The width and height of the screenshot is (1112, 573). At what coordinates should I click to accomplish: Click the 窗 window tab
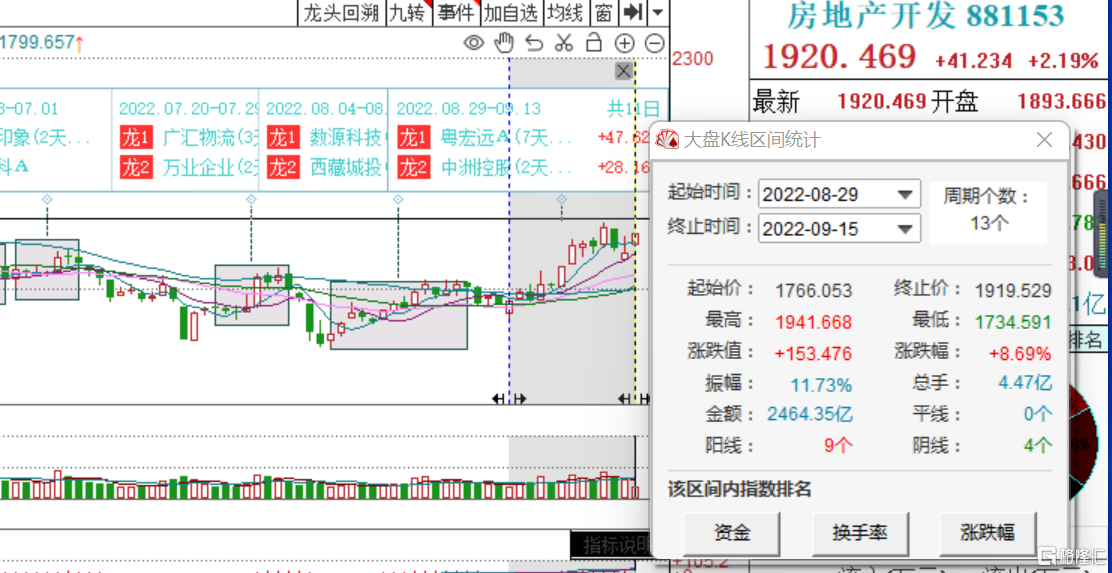coord(604,12)
